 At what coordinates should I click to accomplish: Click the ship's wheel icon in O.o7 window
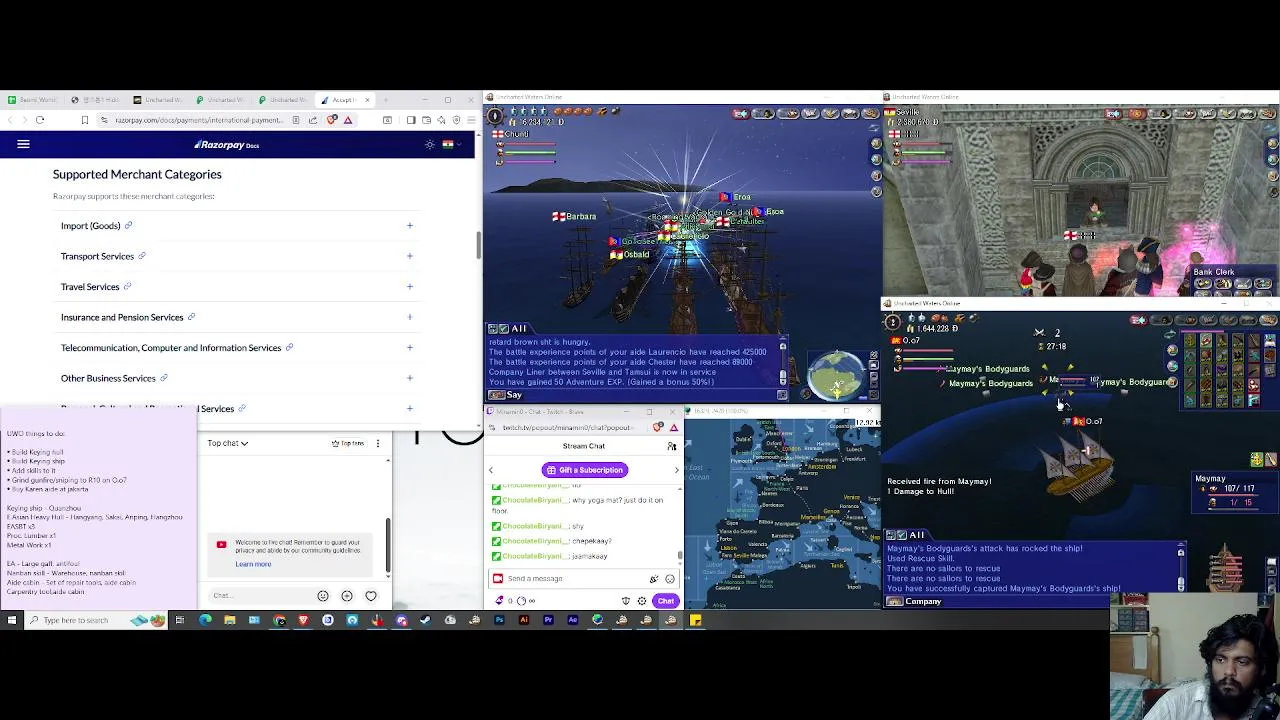(893, 323)
